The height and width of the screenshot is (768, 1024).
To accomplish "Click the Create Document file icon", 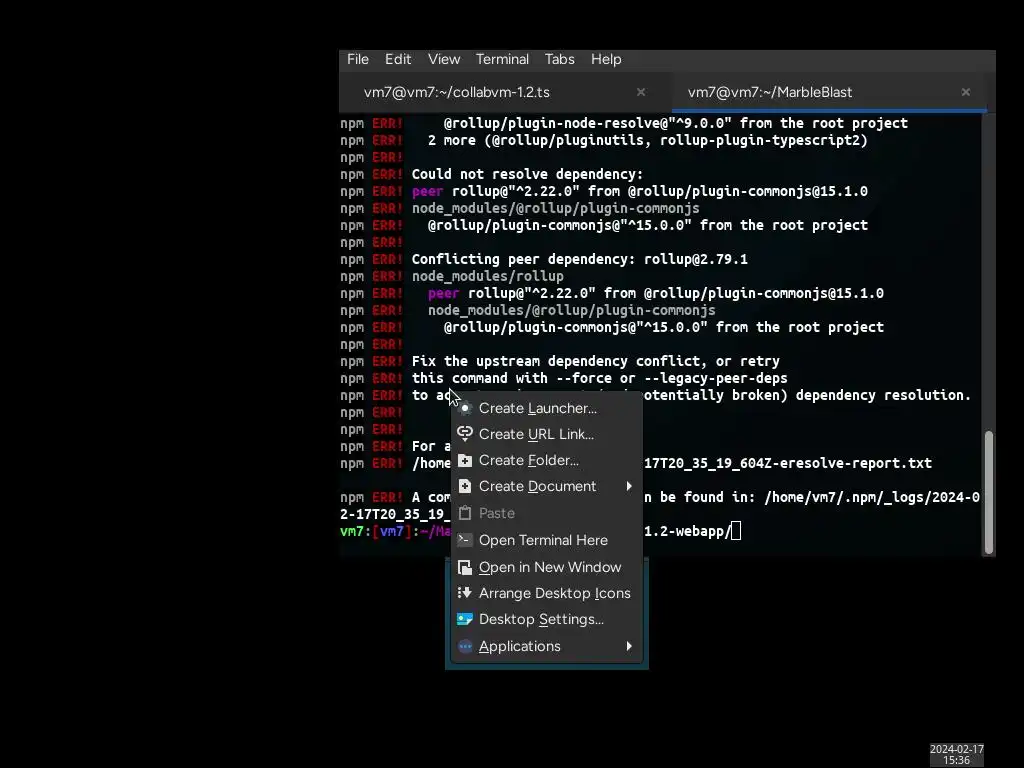I will 465,487.
